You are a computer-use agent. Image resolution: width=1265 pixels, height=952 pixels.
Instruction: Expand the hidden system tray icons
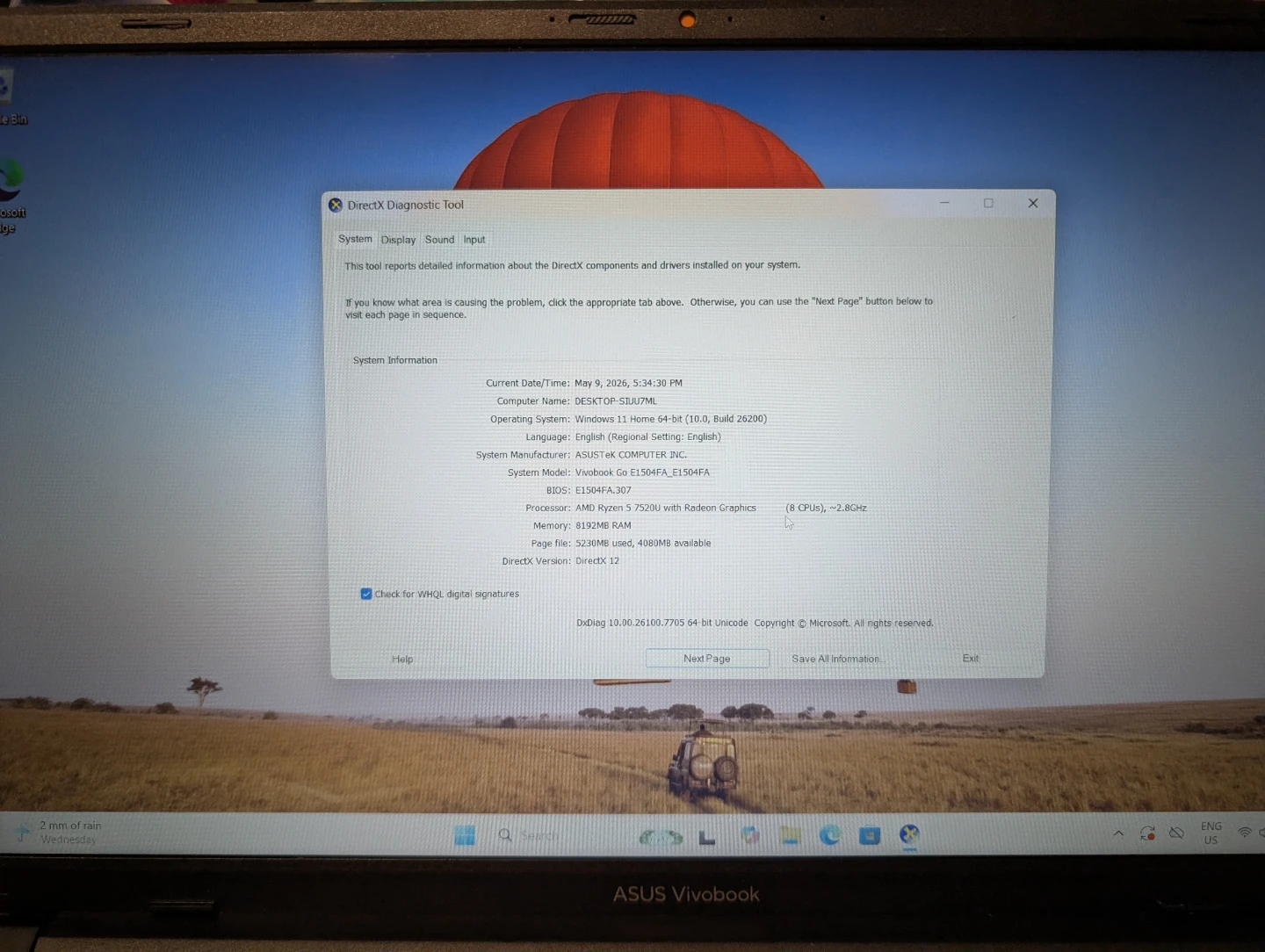click(1118, 833)
